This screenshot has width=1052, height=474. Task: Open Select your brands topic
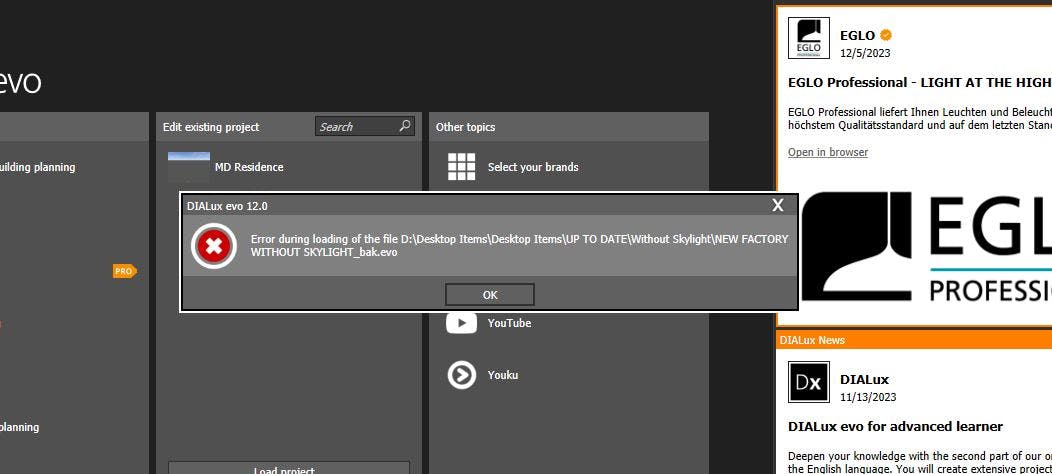[533, 167]
